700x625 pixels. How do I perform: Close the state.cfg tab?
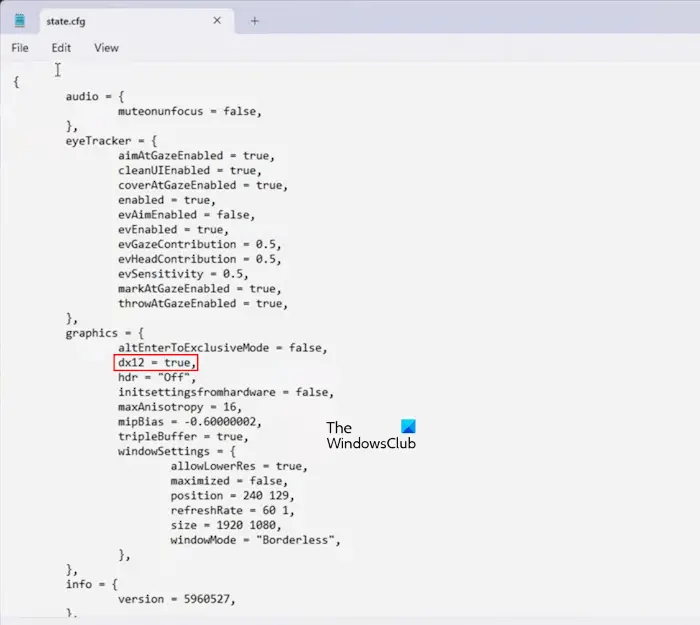[x=217, y=21]
